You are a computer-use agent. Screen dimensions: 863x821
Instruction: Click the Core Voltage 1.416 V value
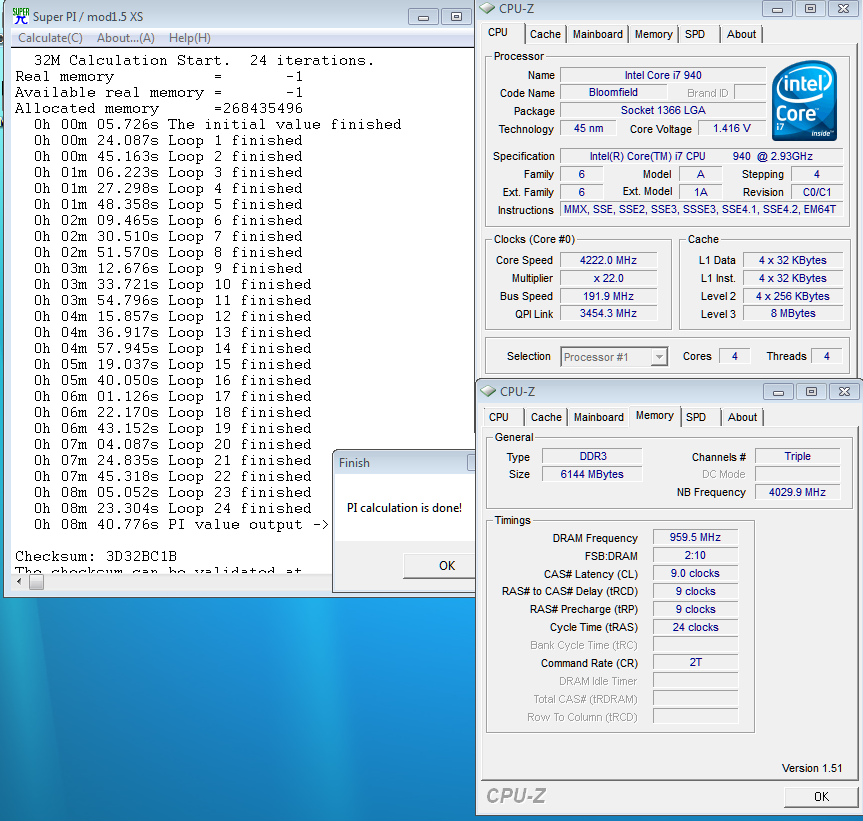(x=731, y=128)
